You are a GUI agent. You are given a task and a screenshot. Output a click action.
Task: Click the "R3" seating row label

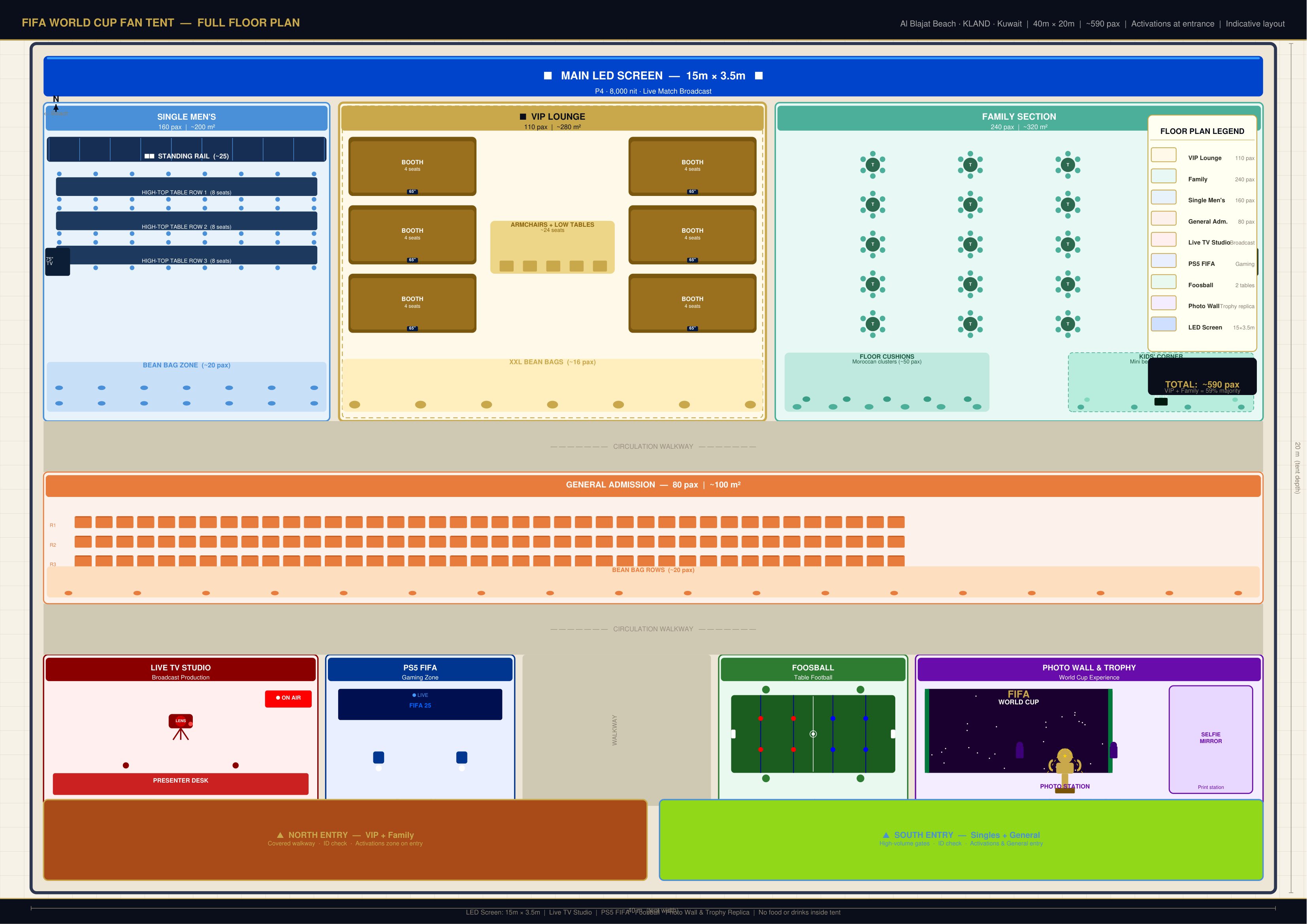[x=53, y=564]
